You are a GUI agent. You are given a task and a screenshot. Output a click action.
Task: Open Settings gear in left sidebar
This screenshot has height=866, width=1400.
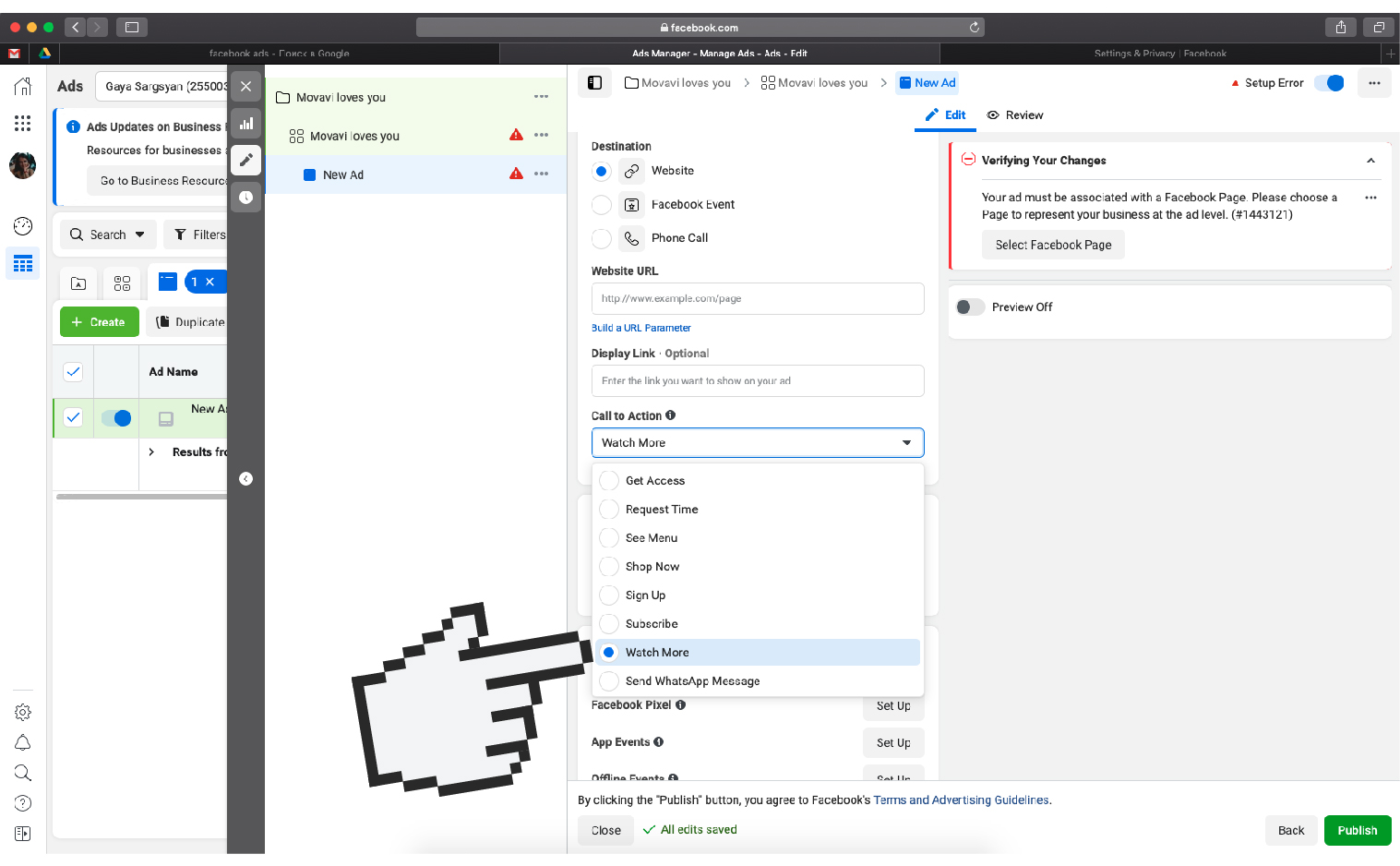pos(23,712)
